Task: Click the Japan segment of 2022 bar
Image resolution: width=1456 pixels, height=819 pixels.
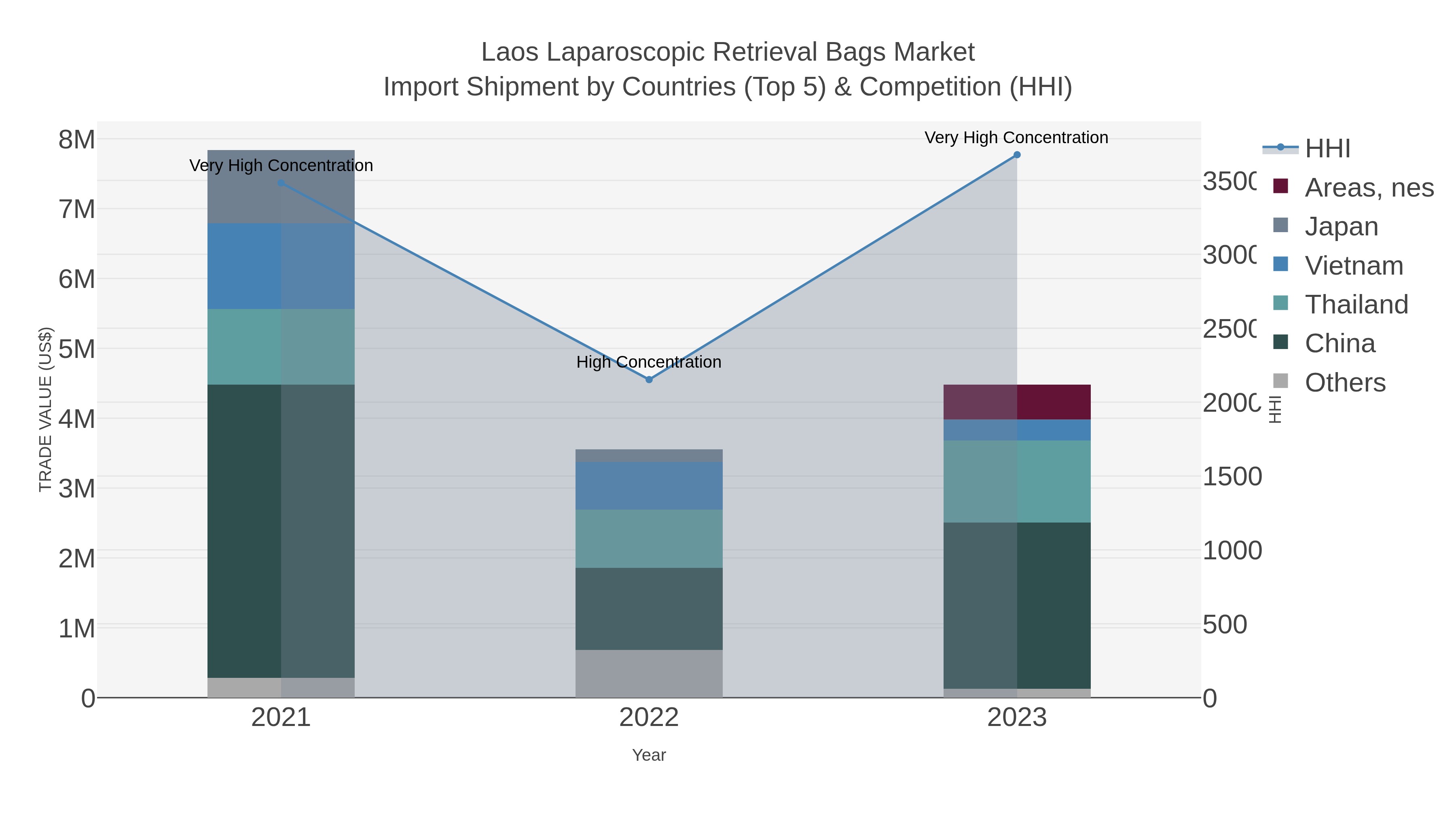Action: [x=649, y=456]
